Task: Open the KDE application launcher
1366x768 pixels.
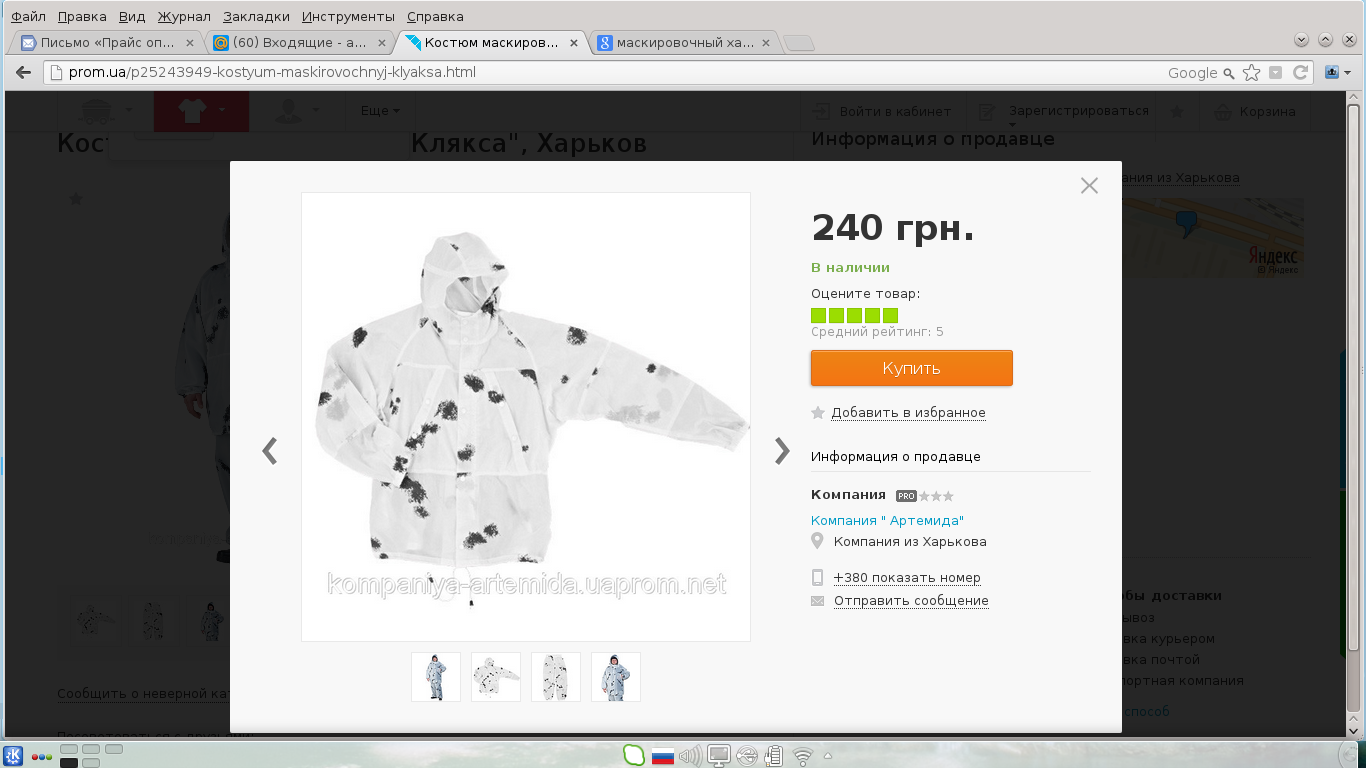Action: (14, 756)
